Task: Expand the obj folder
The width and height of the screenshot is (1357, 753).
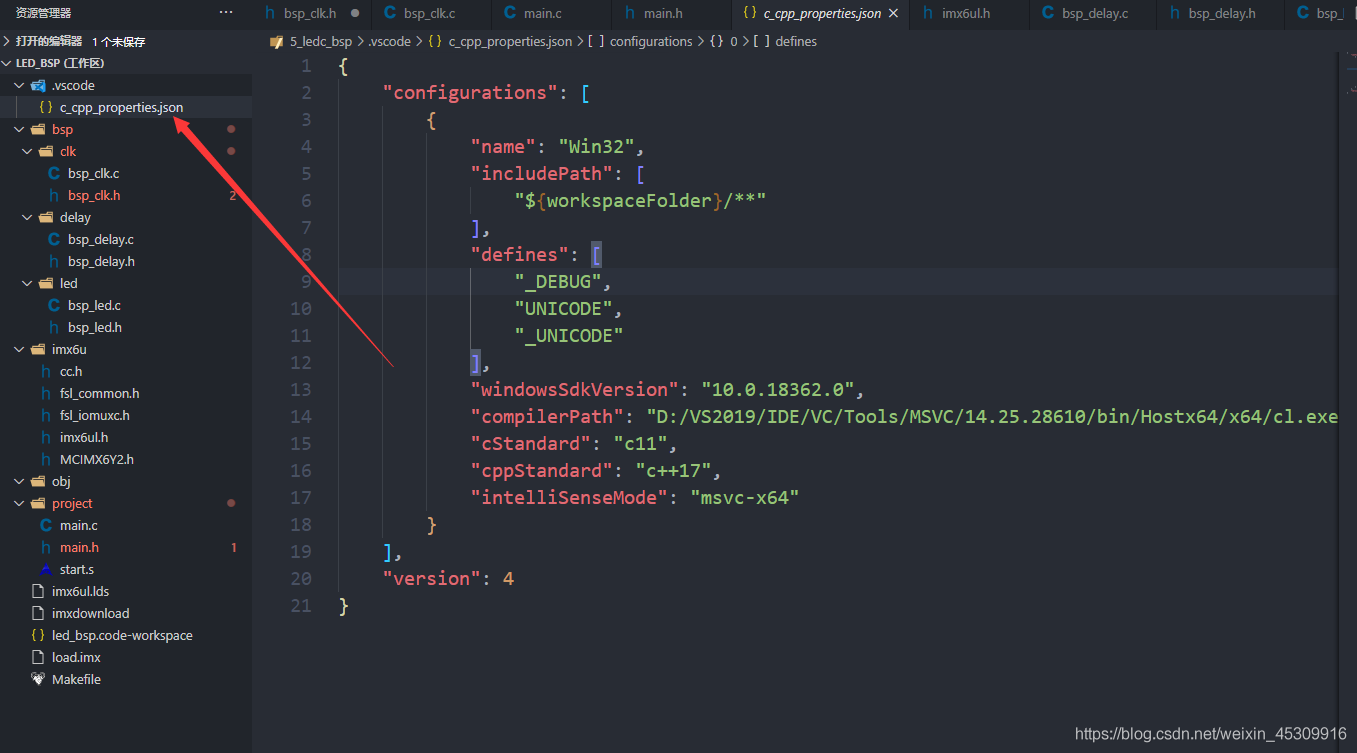Action: (19, 481)
